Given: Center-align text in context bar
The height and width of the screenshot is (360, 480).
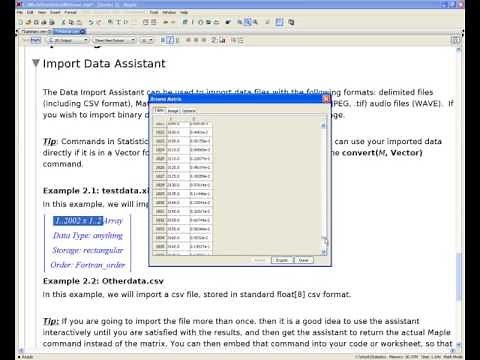Looking at the screenshot, I should coord(196,40).
